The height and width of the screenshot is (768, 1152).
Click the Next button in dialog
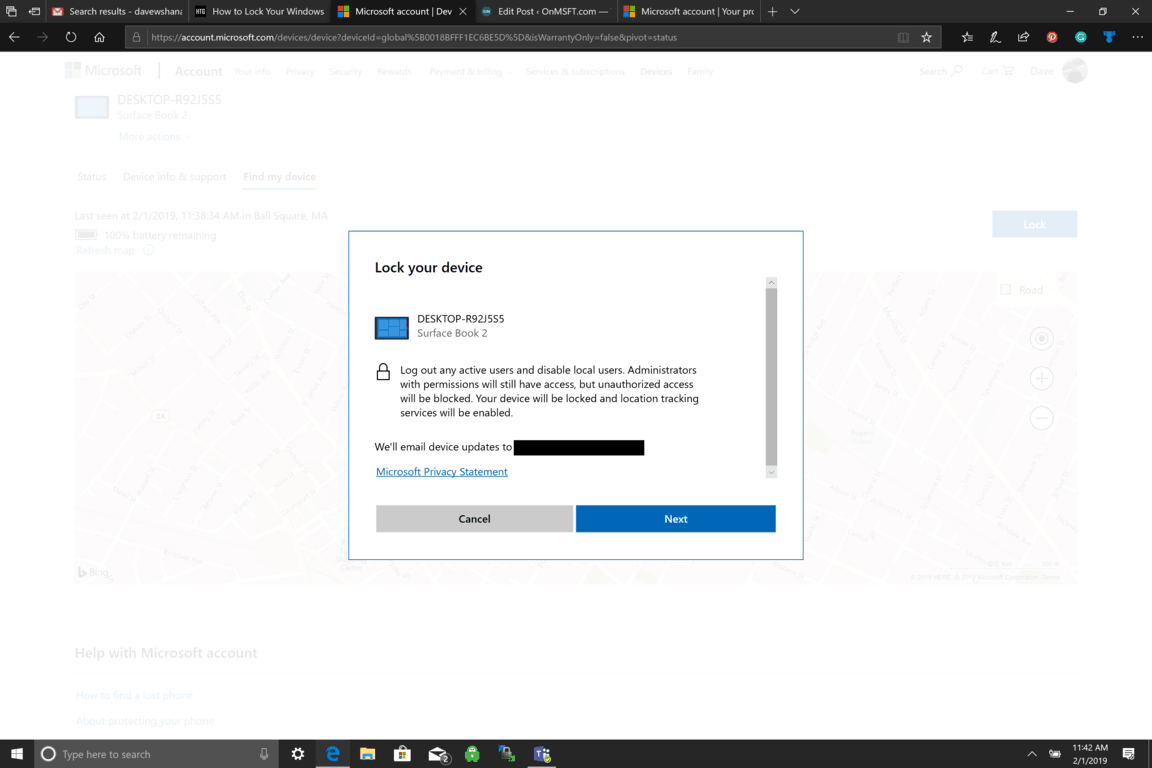pyautogui.click(x=675, y=519)
